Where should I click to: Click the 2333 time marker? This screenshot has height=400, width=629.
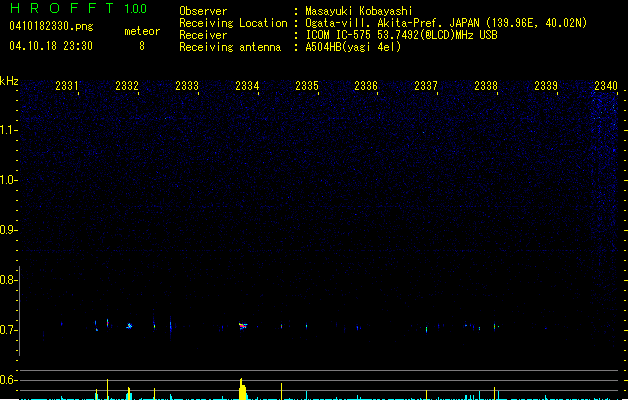[x=187, y=86]
